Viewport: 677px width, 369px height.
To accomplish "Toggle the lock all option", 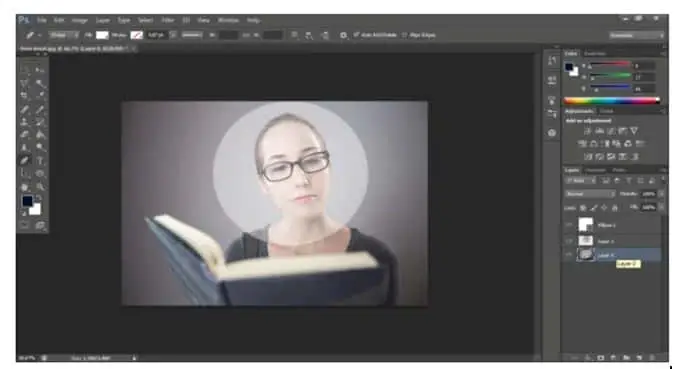I will click(615, 208).
